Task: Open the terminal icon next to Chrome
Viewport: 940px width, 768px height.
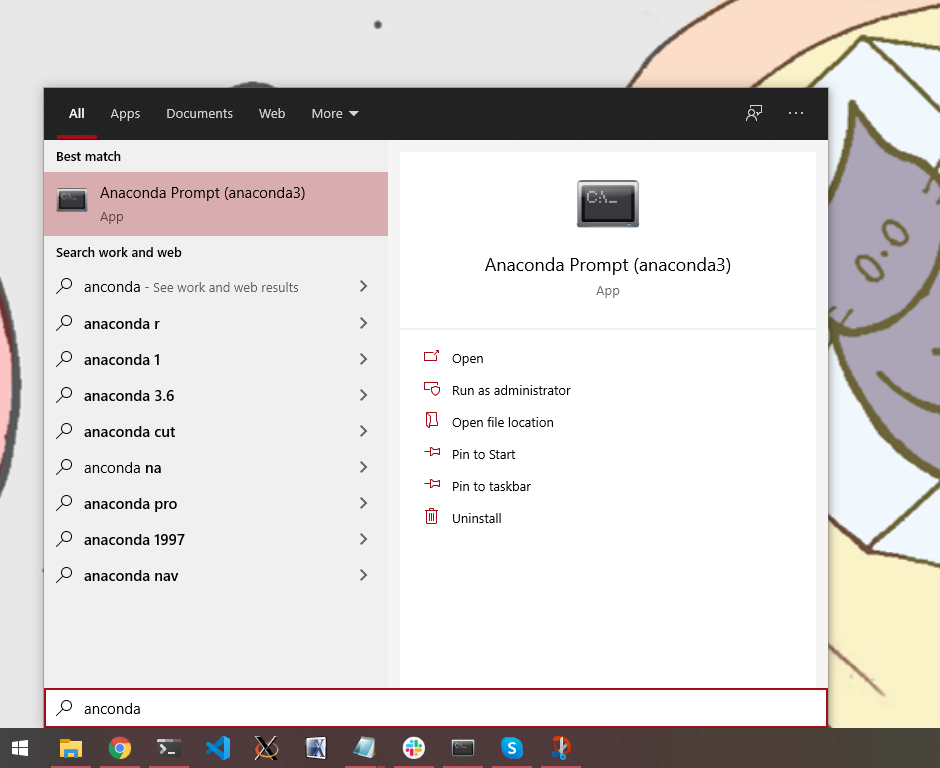Action: click(x=168, y=748)
